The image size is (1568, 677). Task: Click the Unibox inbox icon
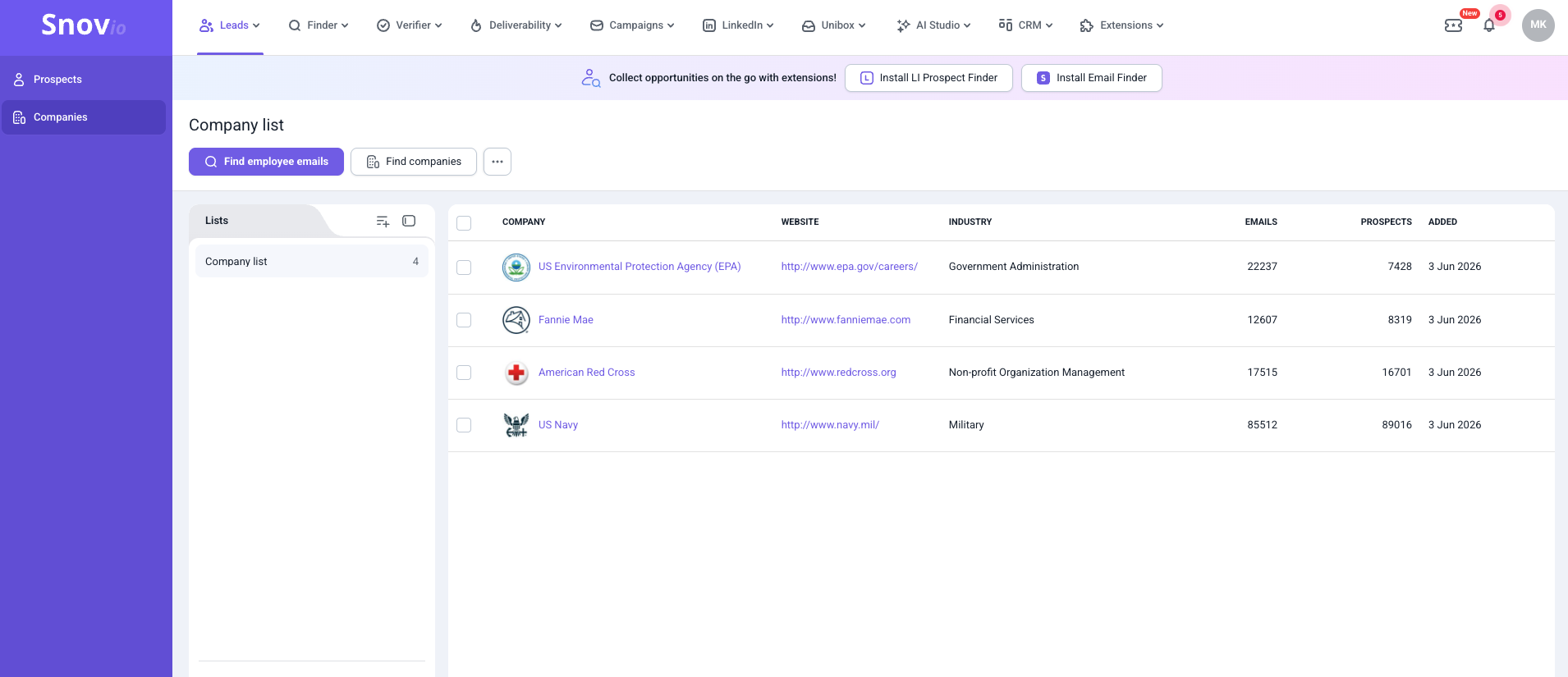point(809,25)
